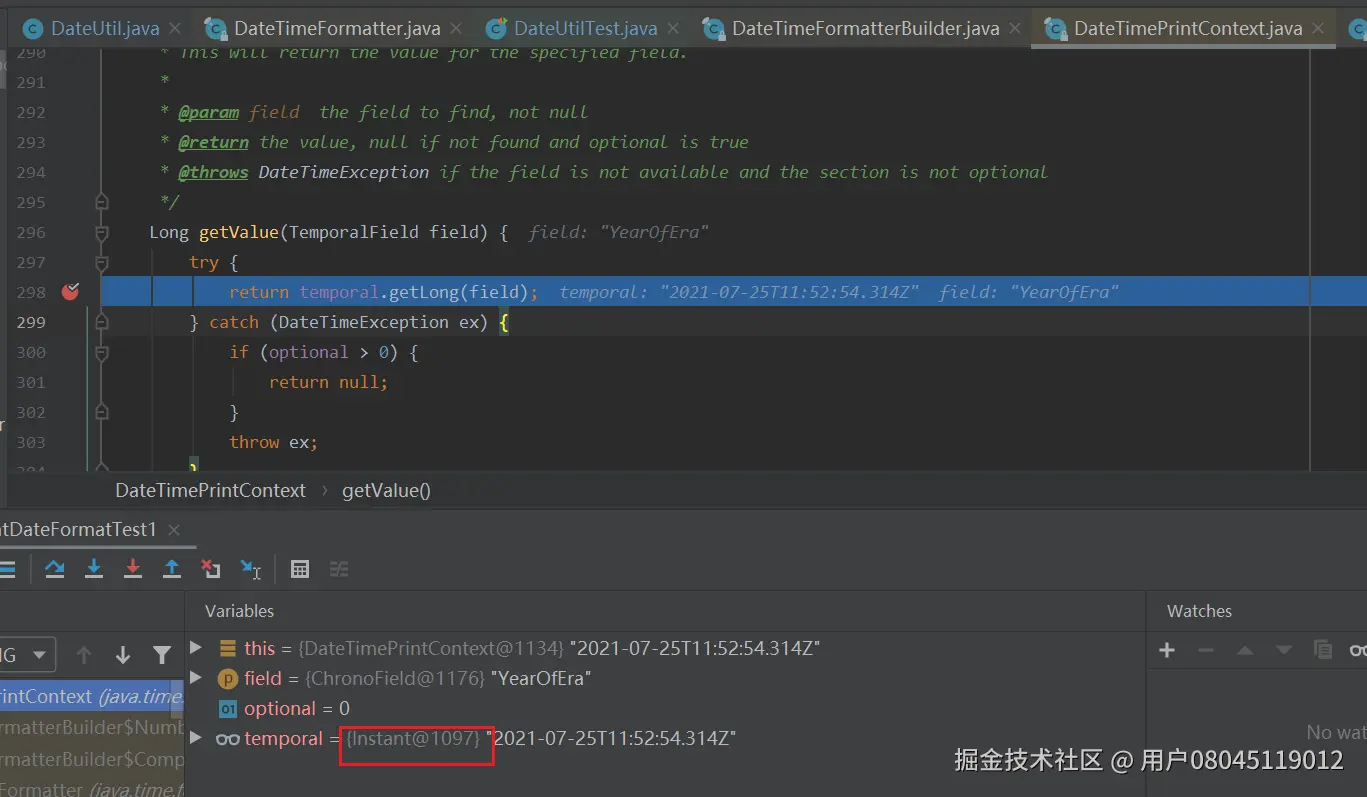Expand the 'field' variable node
Viewport: 1367px width, 797px height.
[196, 678]
